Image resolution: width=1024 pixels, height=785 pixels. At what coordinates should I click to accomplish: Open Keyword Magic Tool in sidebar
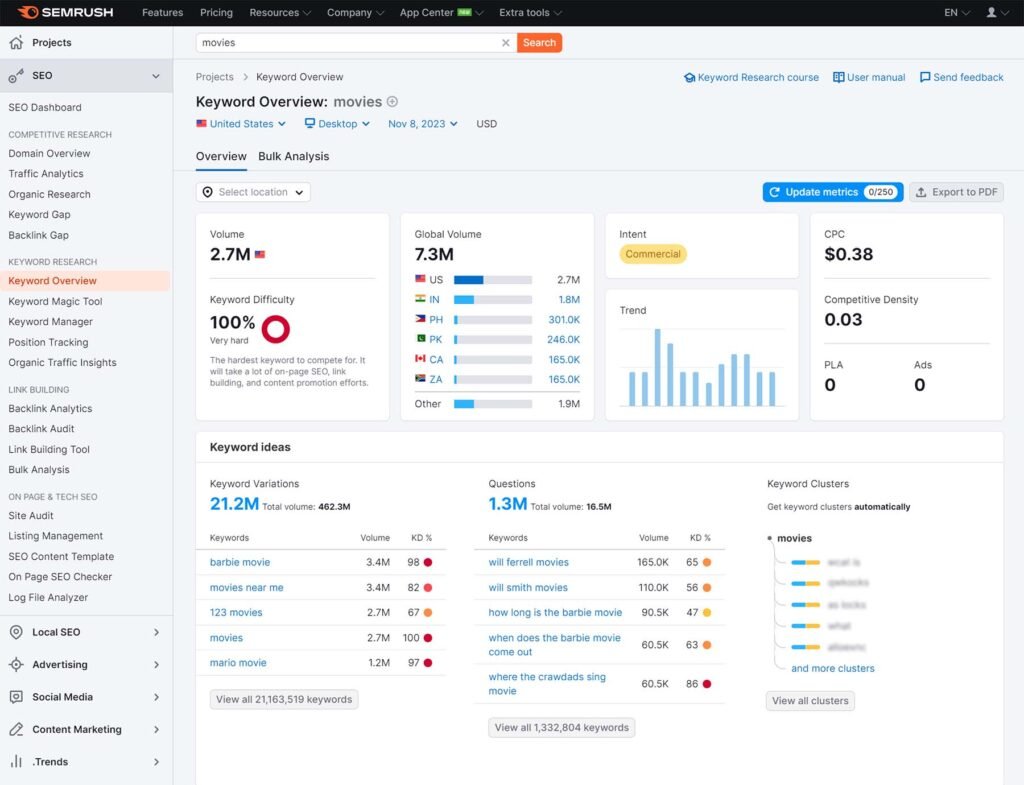(x=56, y=301)
